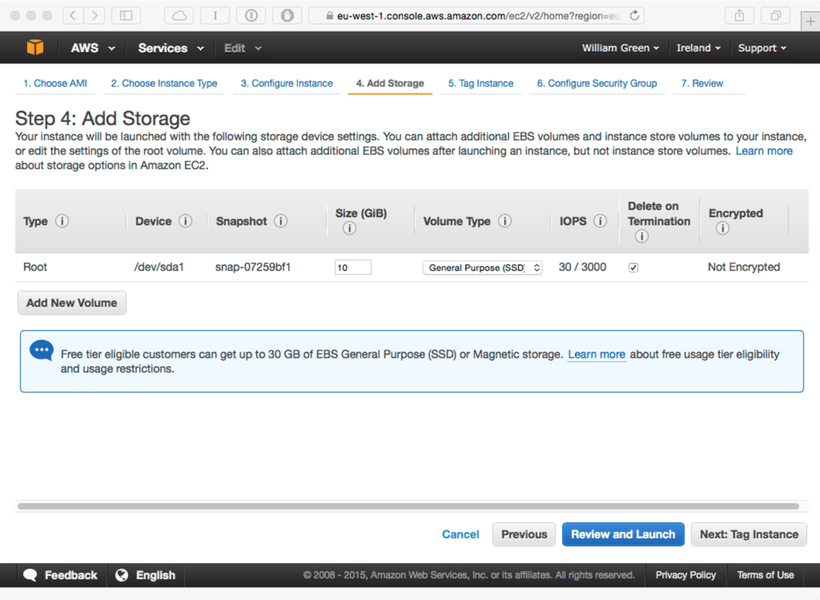Open the Volume Type dropdown
This screenshot has width=820, height=600.
click(483, 267)
